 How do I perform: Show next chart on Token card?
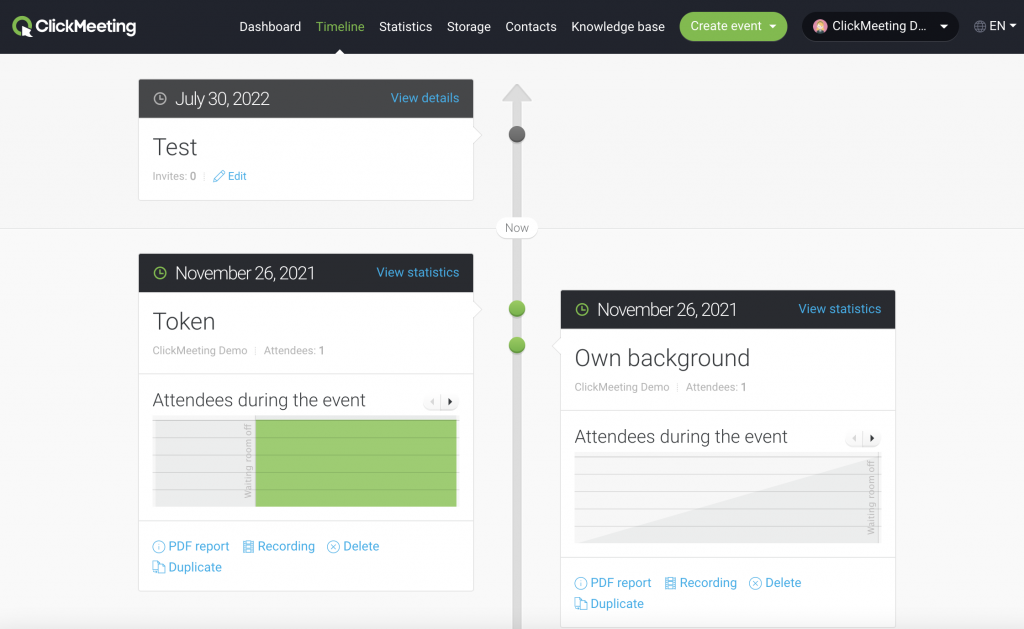(x=449, y=402)
